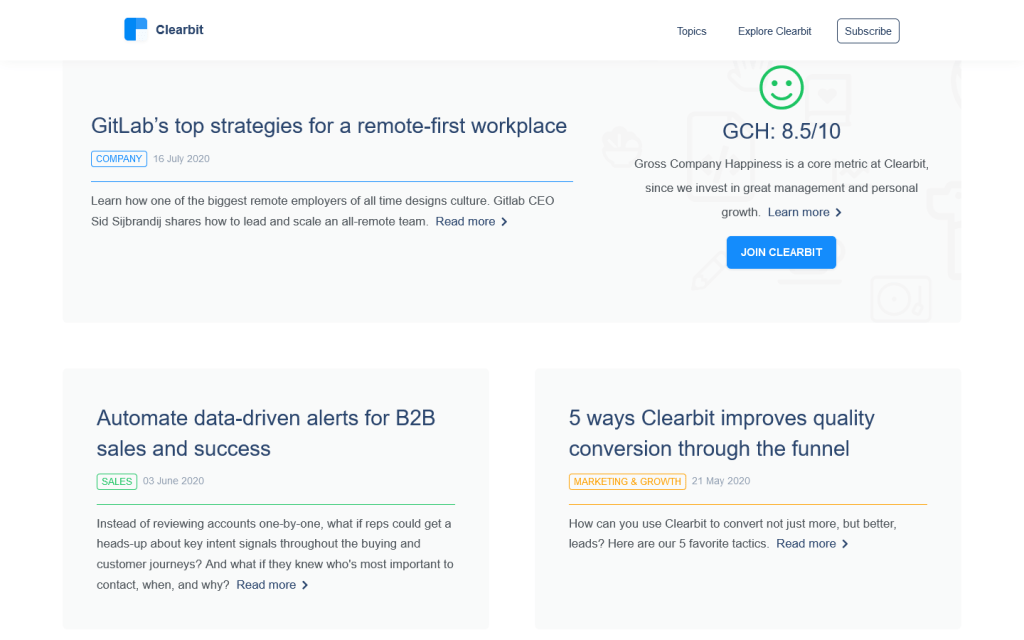
Task: Click Learn more under GCH score
Action: click(x=798, y=212)
